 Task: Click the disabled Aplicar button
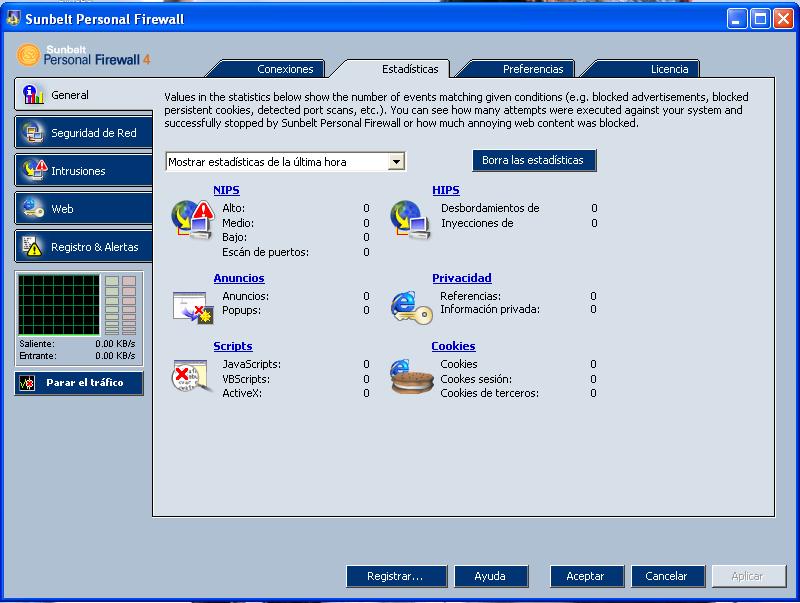[x=748, y=576]
